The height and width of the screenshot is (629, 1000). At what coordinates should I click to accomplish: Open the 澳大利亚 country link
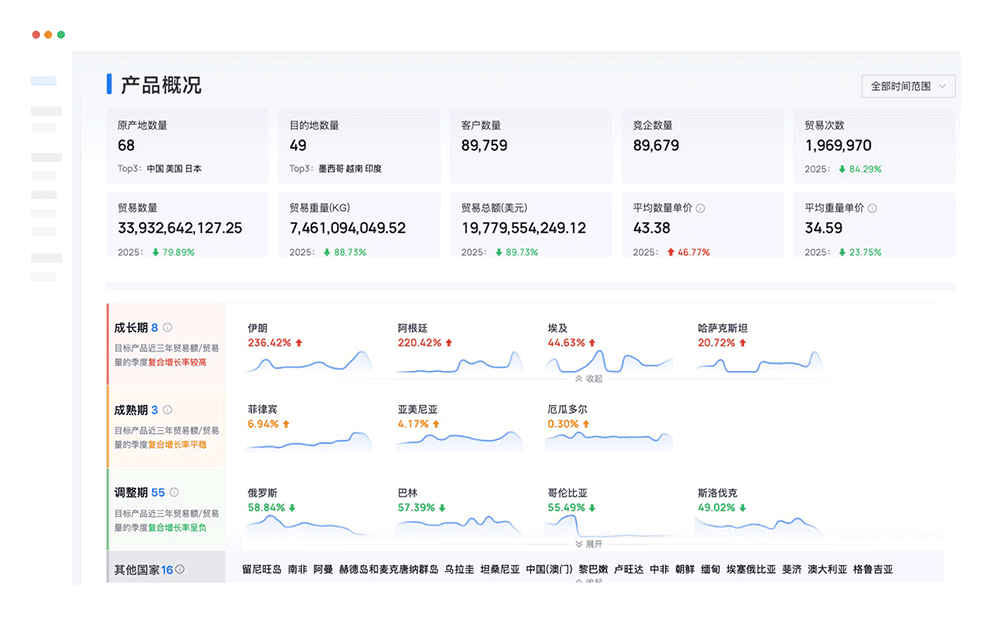point(827,570)
